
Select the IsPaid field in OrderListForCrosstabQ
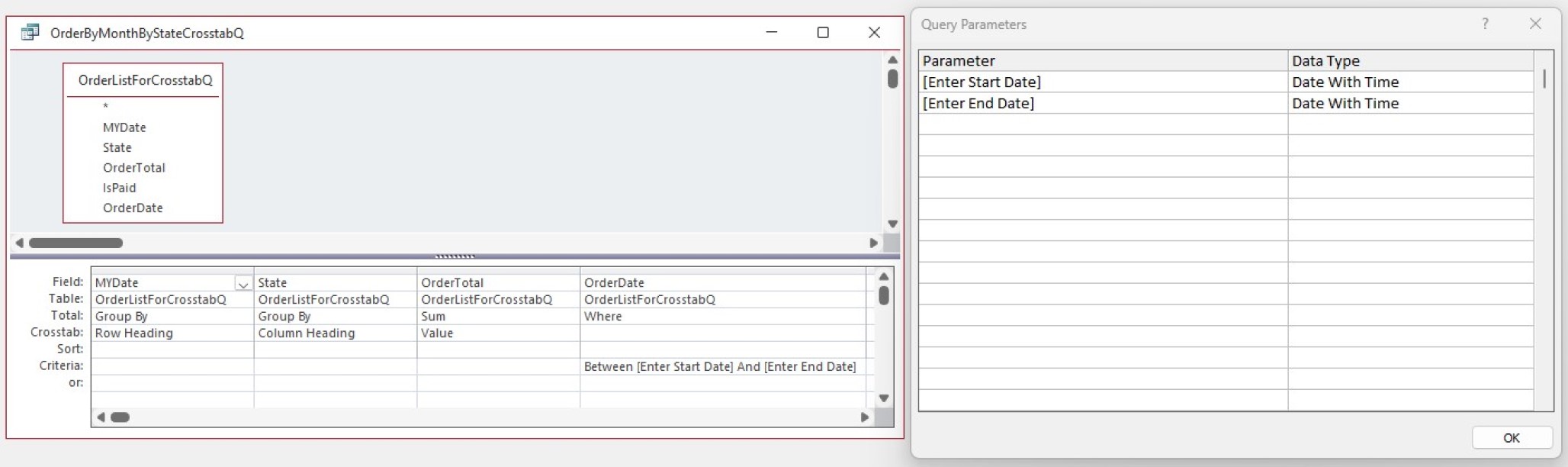click(120, 188)
